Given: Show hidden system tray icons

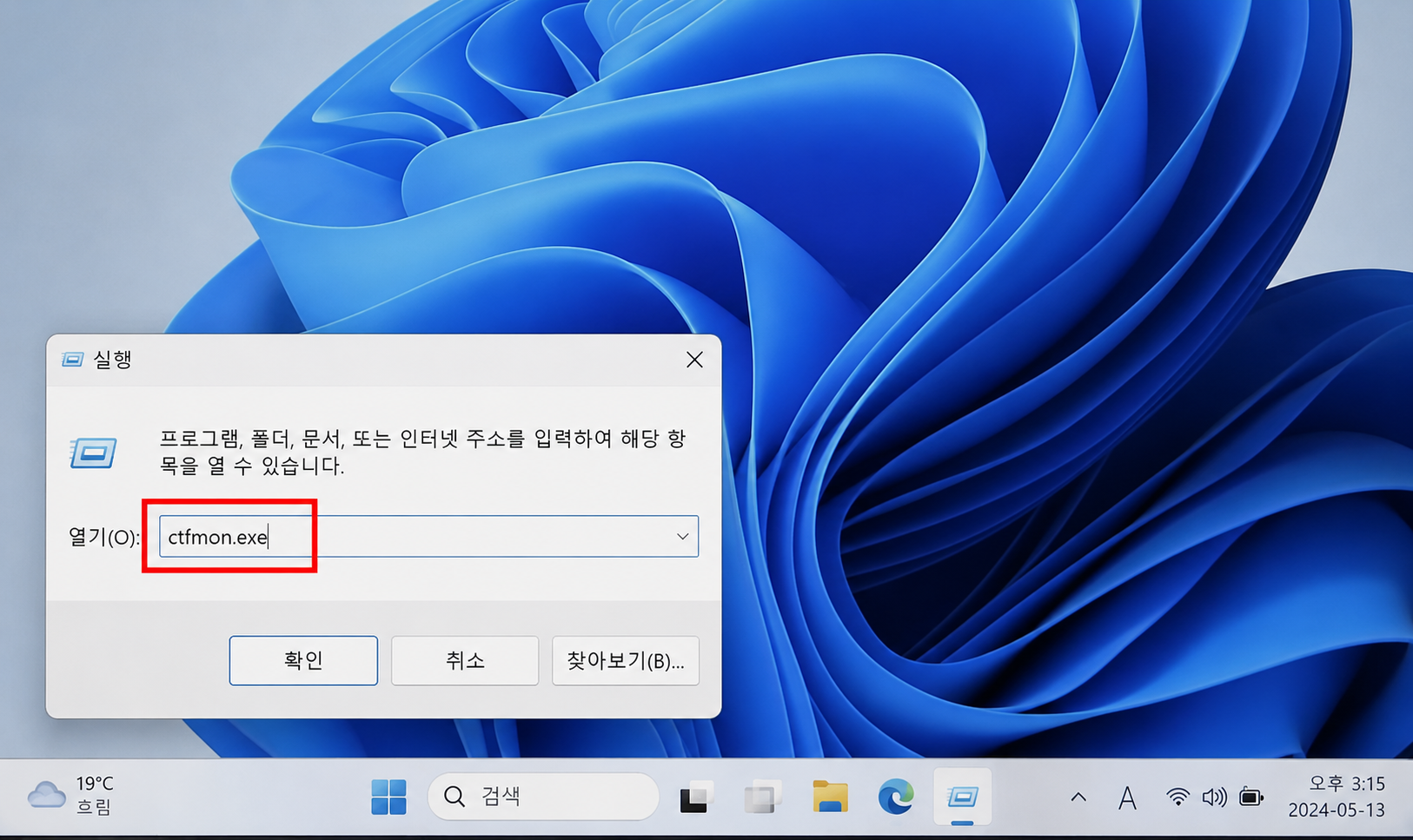Looking at the screenshot, I should 1078,797.
